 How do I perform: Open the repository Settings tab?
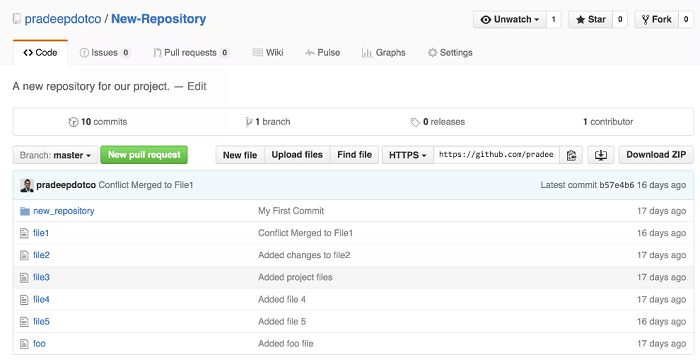pos(450,53)
